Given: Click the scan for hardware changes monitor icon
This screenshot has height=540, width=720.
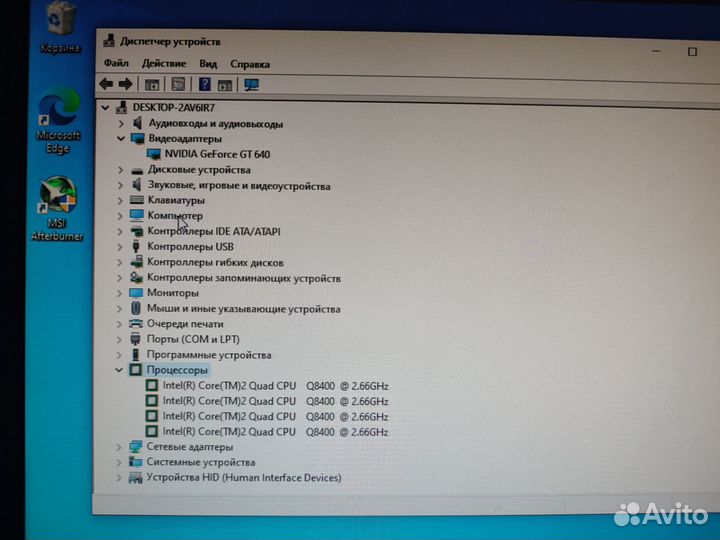Looking at the screenshot, I should pyautogui.click(x=252, y=85).
